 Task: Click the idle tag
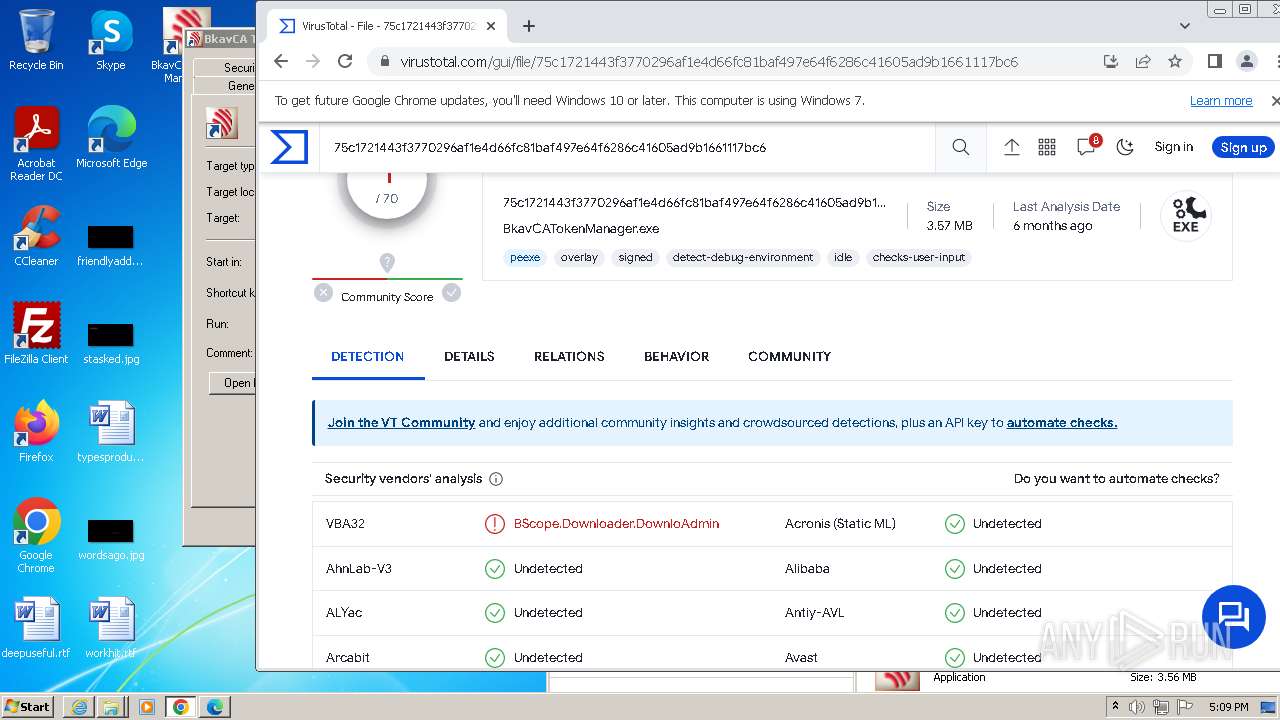click(843, 257)
